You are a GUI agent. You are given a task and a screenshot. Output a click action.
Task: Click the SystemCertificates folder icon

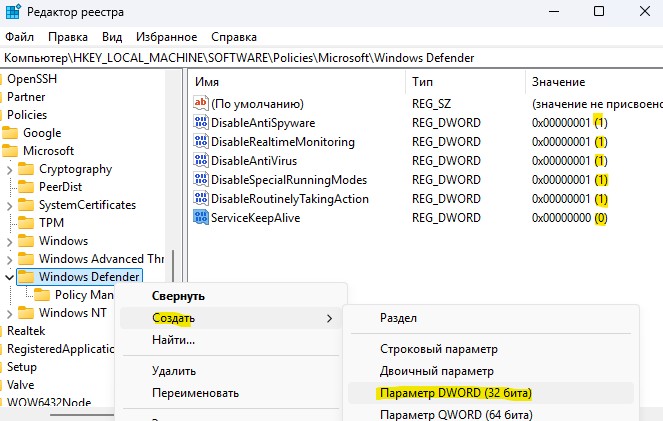click(26, 205)
